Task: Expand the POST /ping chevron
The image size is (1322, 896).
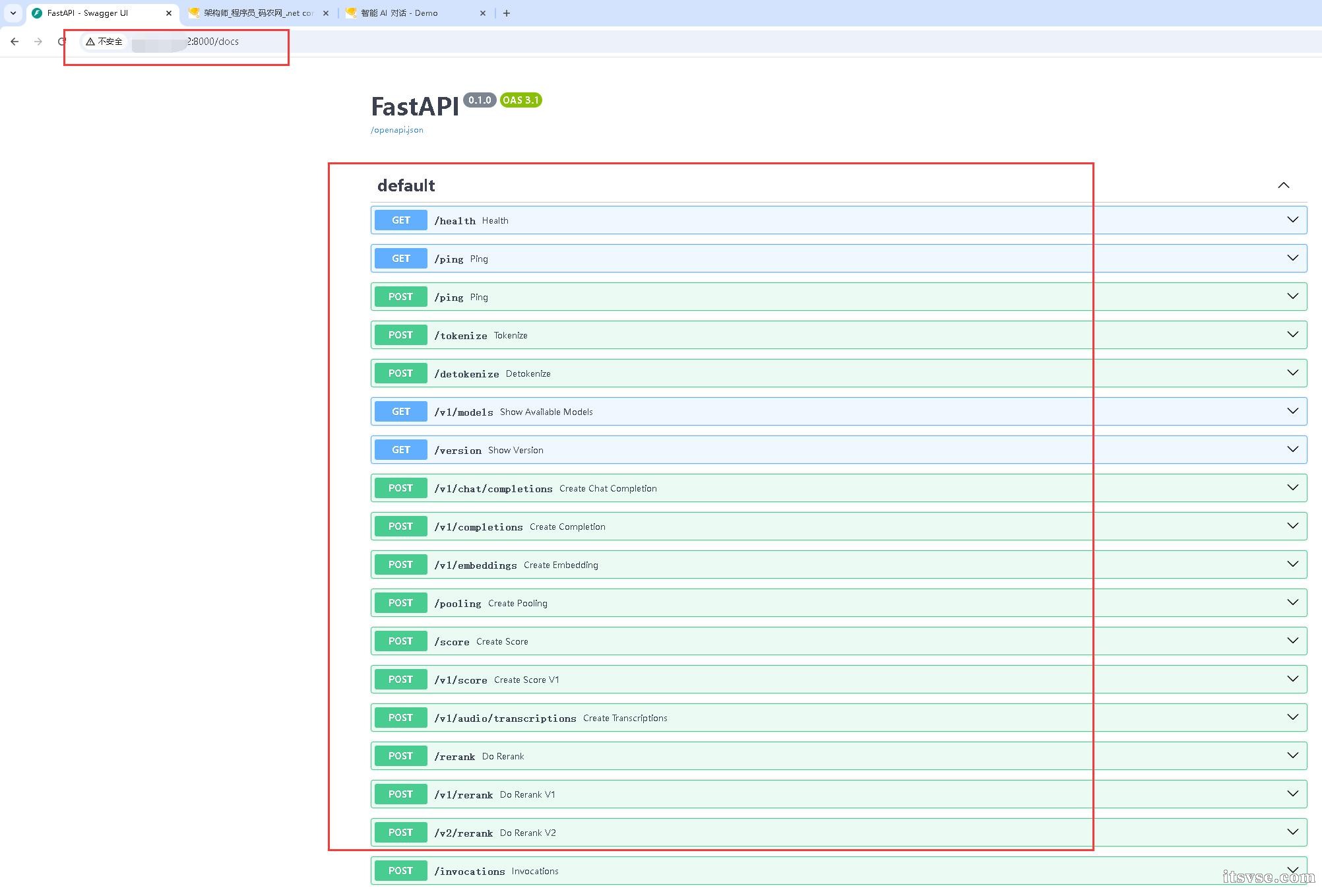Action: (x=1293, y=296)
